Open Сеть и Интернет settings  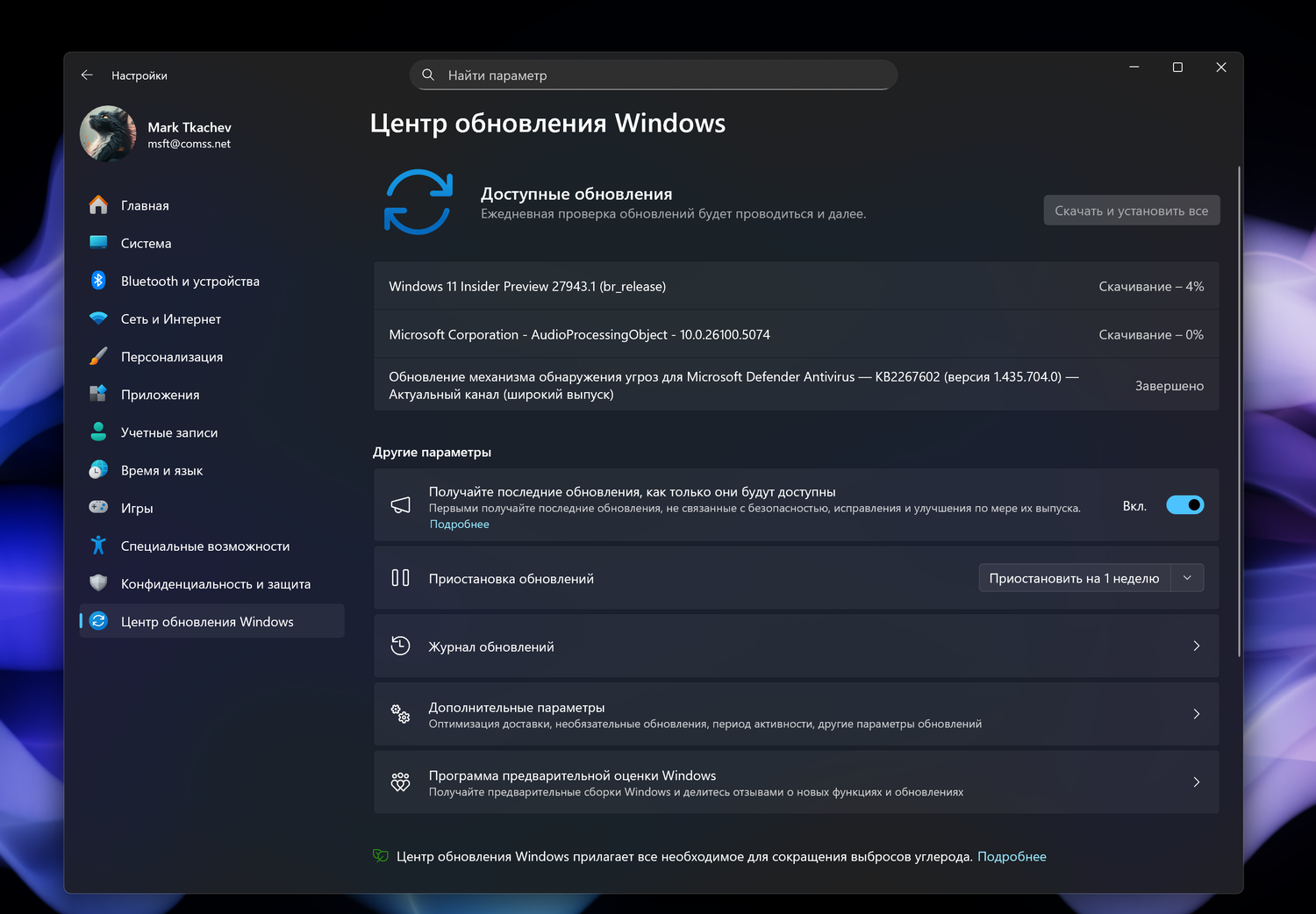point(97,318)
